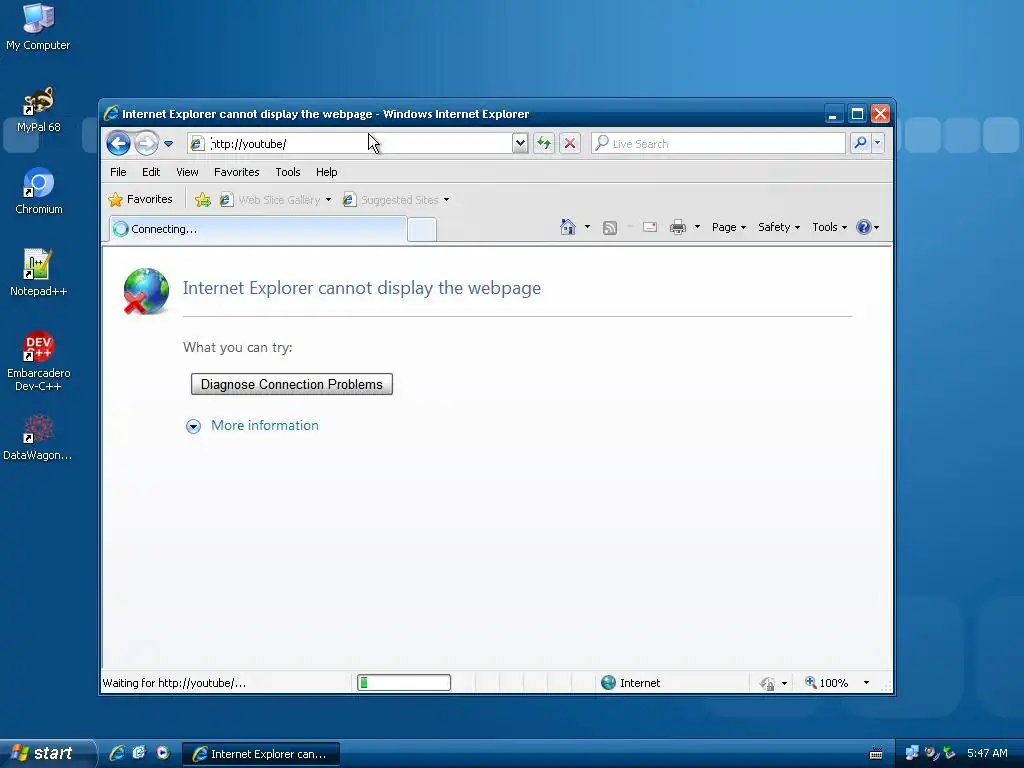The width and height of the screenshot is (1024, 768).
Task: Click the network computers tray icon
Action: point(912,753)
